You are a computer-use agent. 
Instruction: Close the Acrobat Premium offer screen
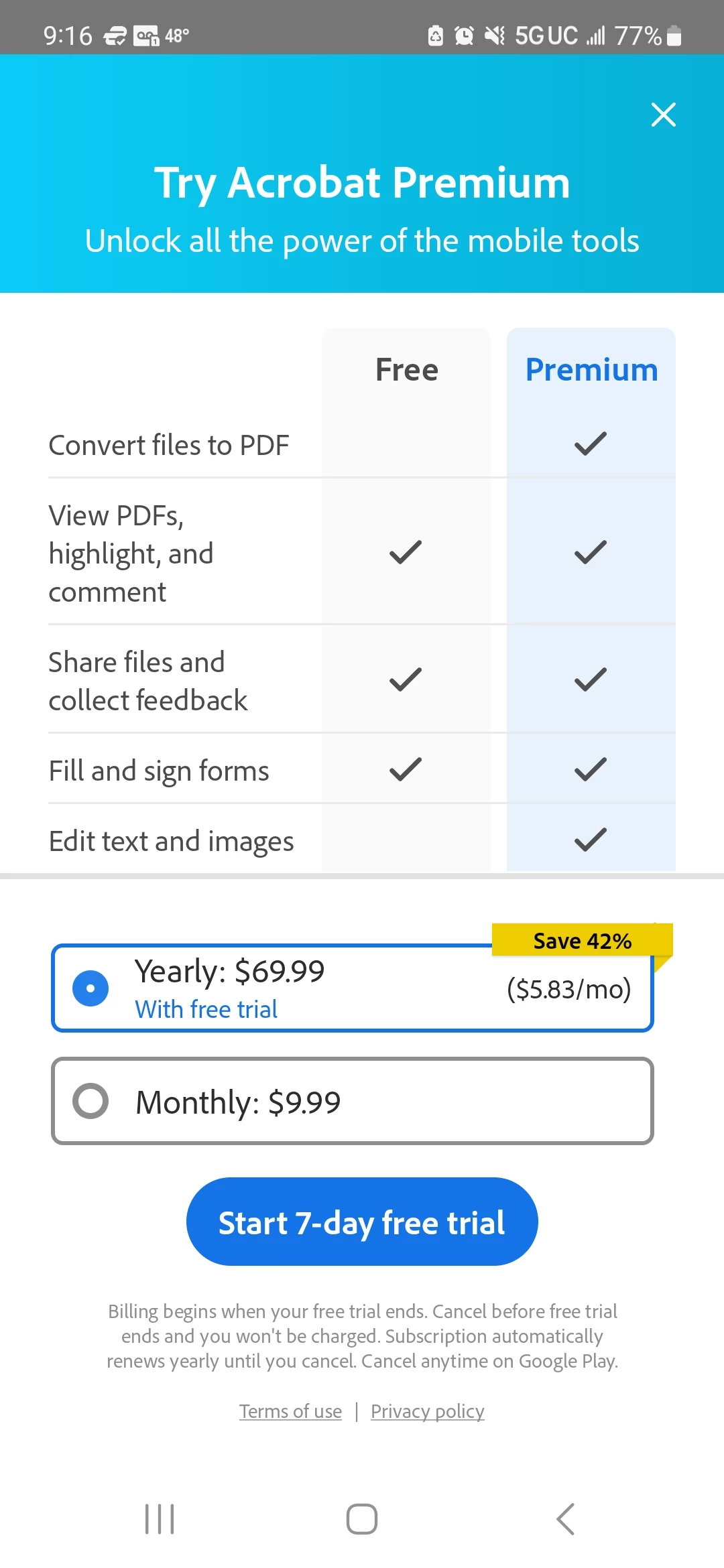pos(663,115)
